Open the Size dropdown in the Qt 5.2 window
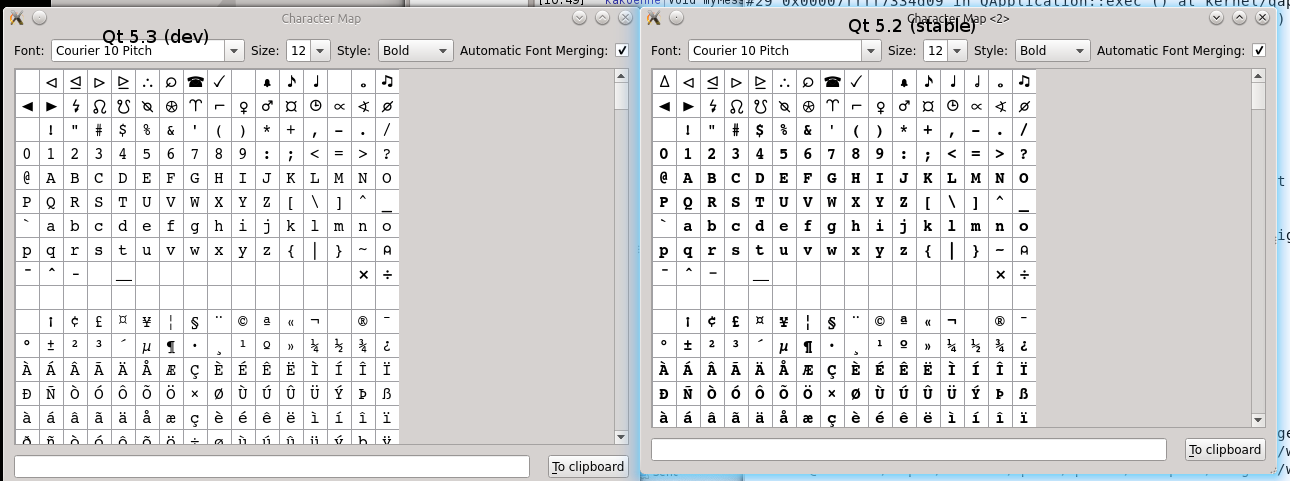Screen dimensions: 1290x481 pyautogui.click(x=957, y=51)
